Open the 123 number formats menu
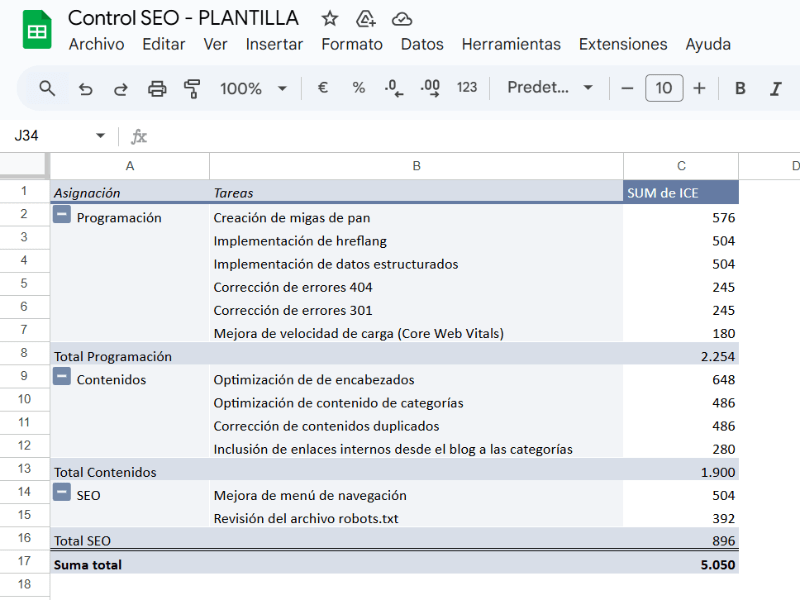Screen dimensions: 800x600 click(467, 88)
